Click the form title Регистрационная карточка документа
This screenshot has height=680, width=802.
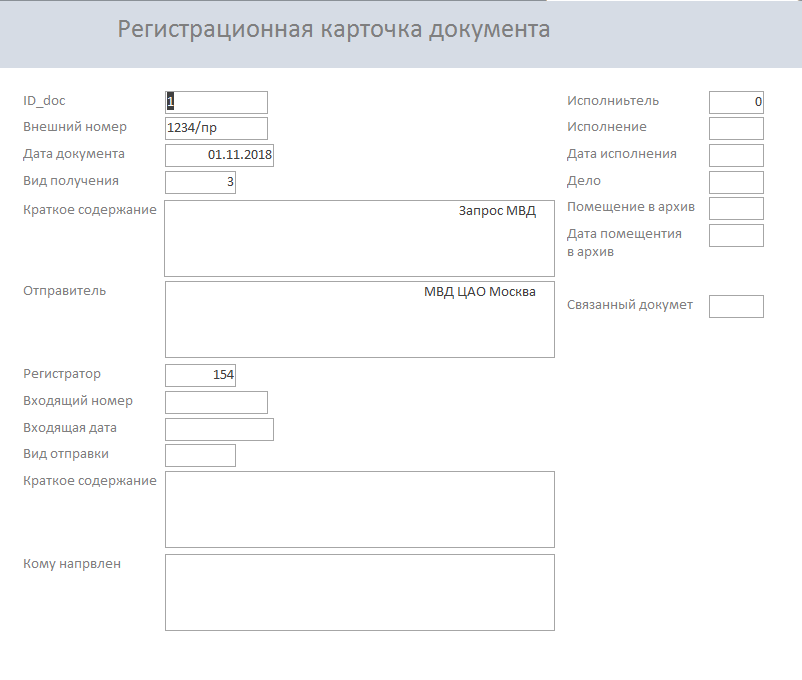(x=334, y=29)
